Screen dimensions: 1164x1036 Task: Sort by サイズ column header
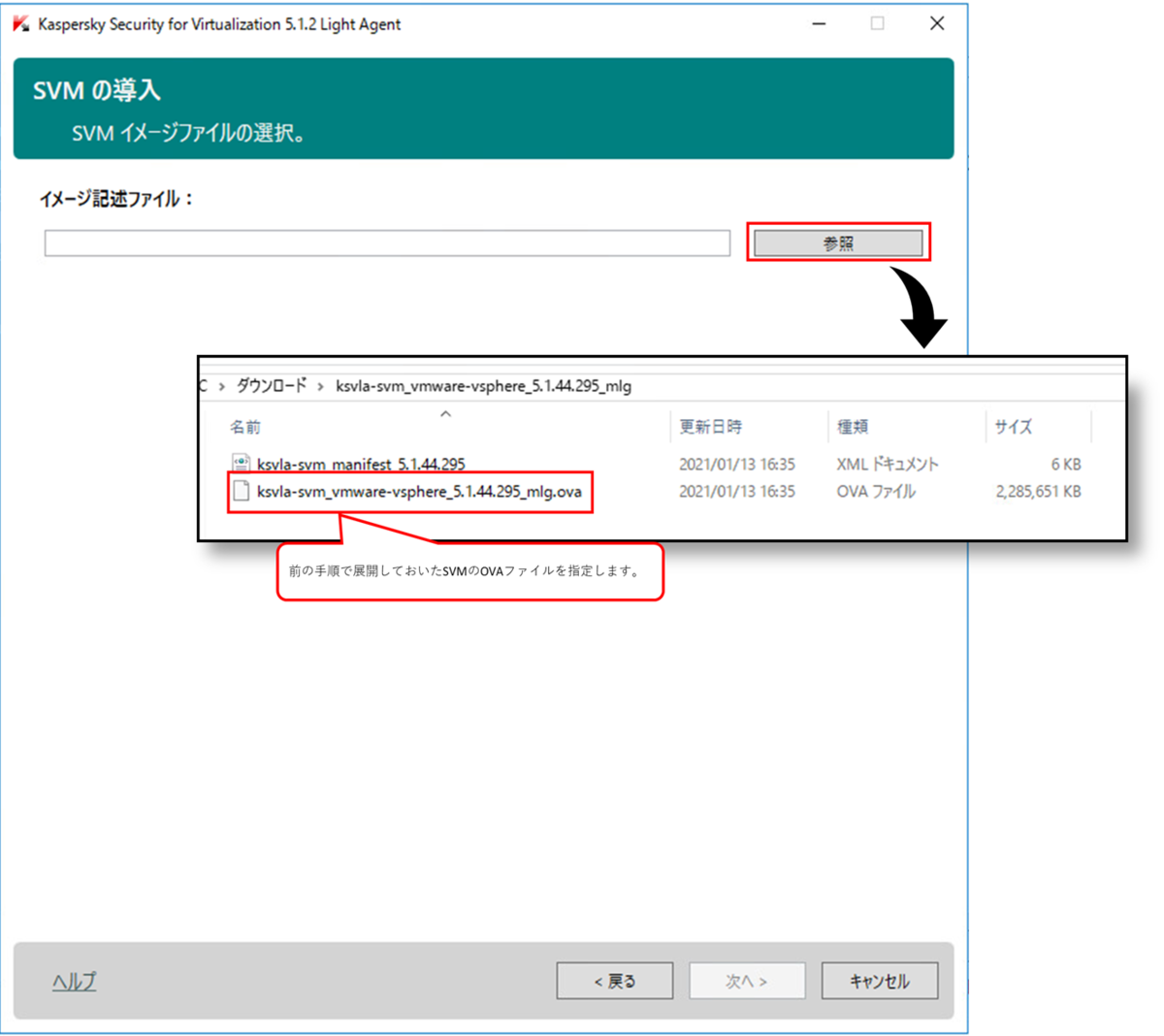[x=1013, y=427]
